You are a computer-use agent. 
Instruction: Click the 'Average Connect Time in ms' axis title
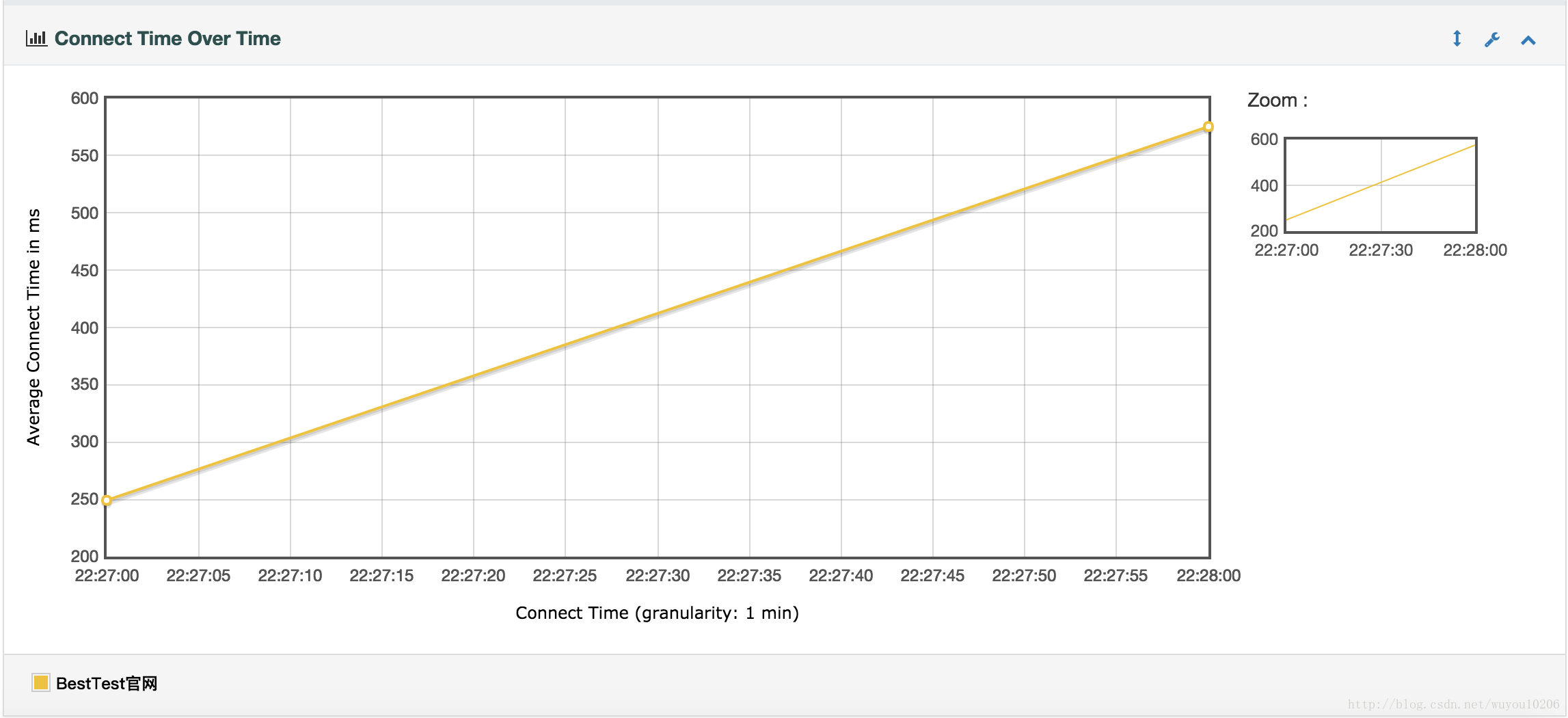click(x=33, y=327)
